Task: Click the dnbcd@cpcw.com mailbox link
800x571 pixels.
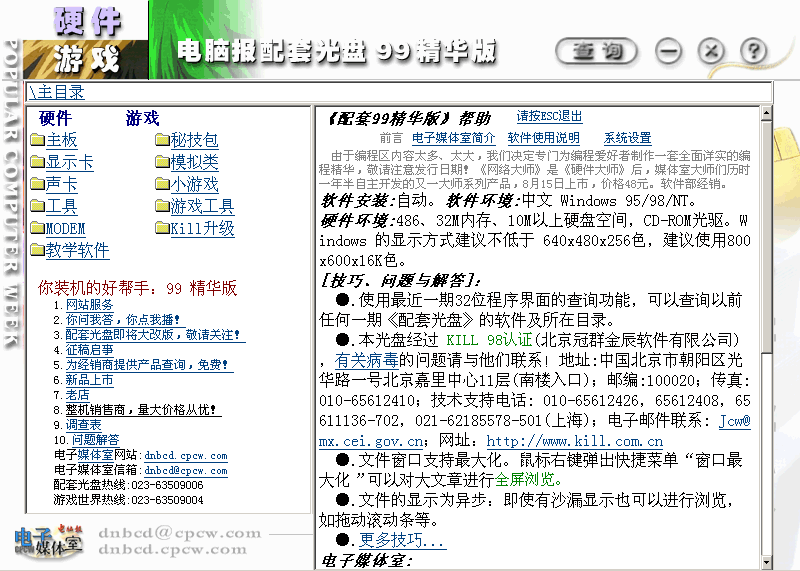Action: click(x=186, y=470)
